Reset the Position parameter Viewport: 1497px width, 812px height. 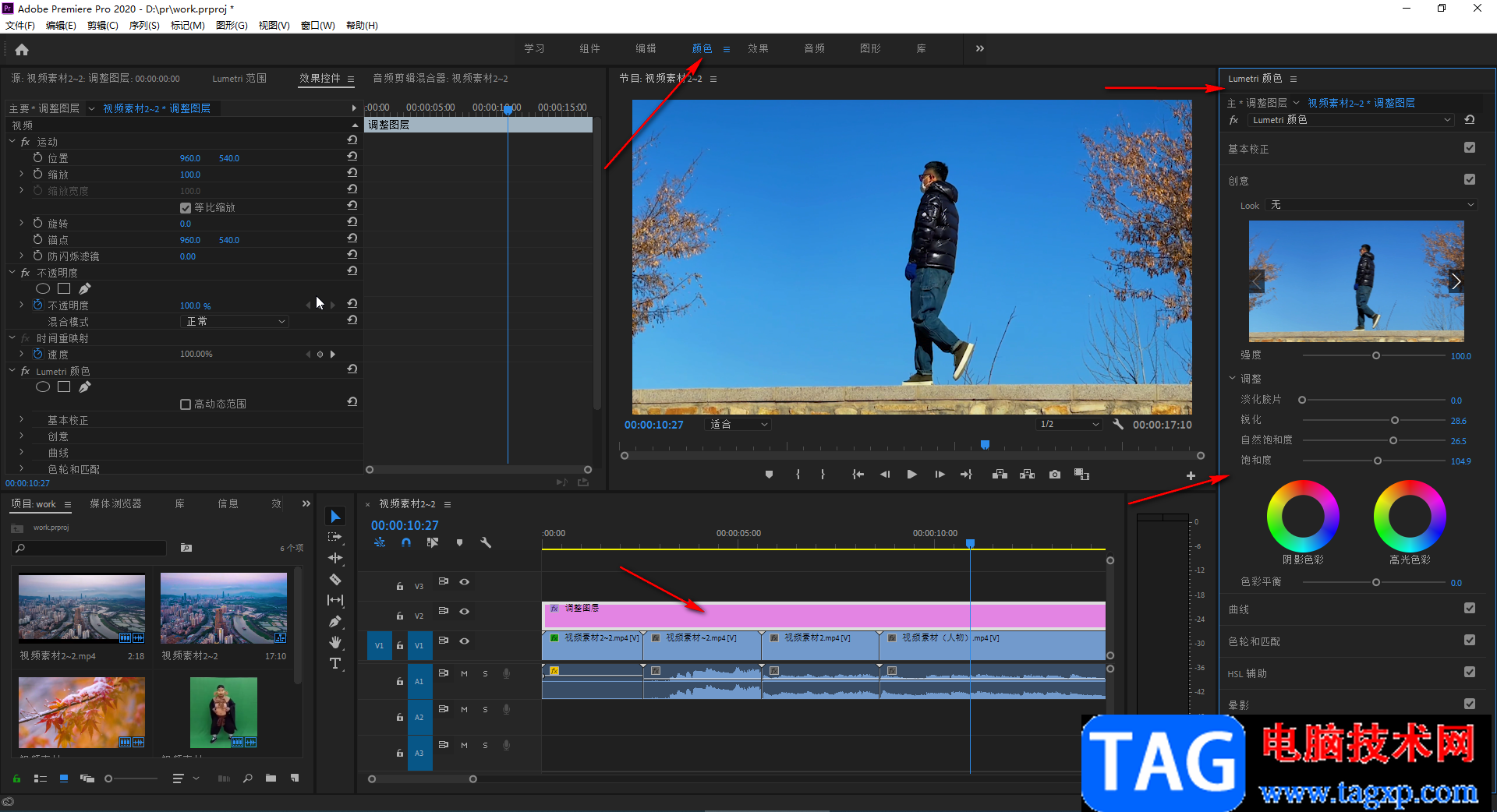tap(352, 156)
